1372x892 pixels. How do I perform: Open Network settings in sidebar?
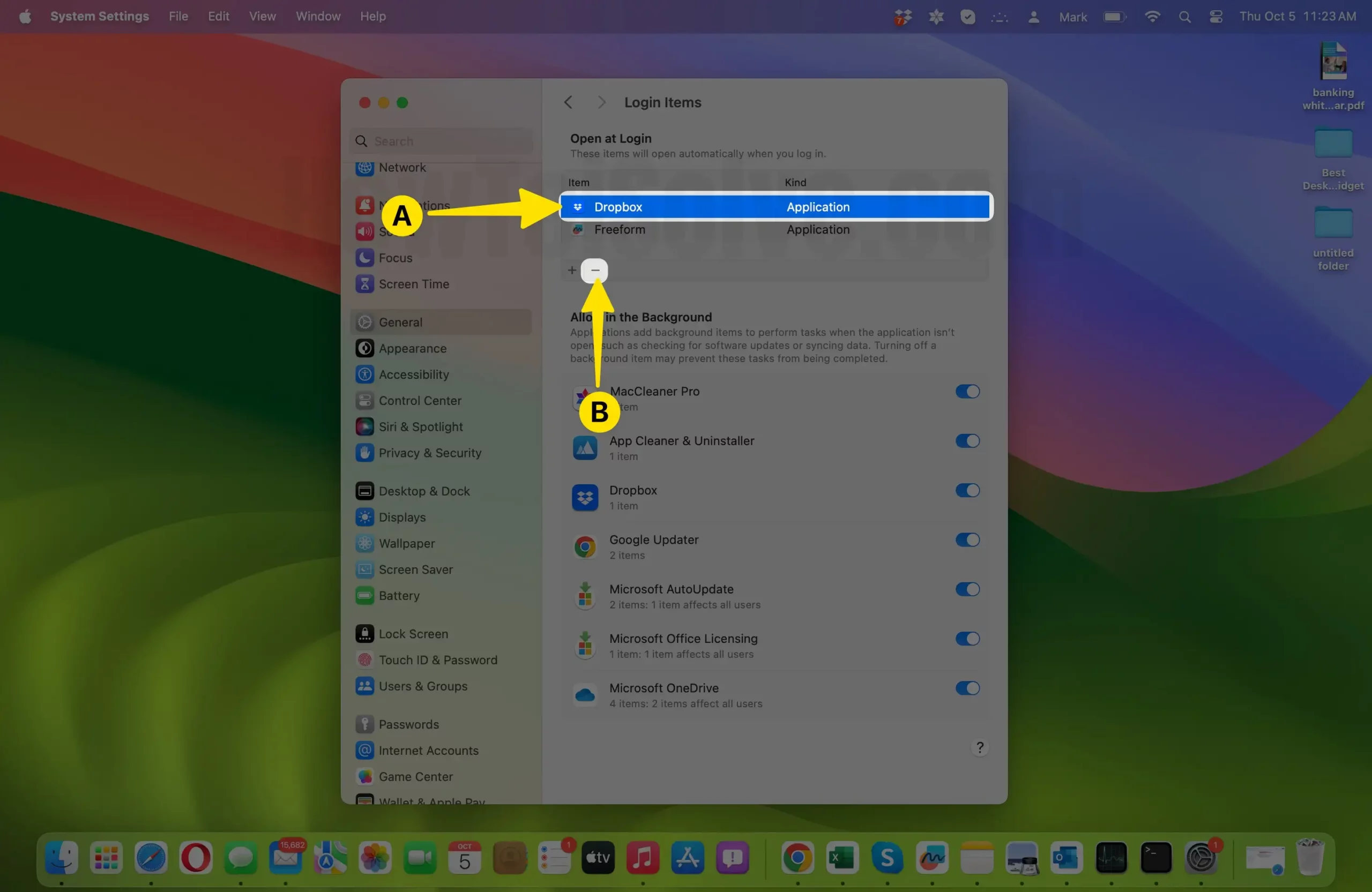pos(441,168)
